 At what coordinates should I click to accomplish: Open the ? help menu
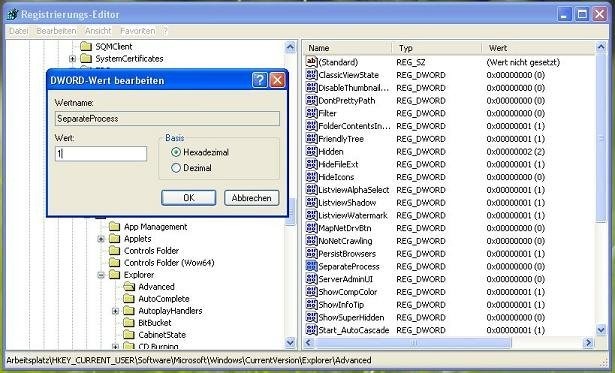tap(165, 31)
